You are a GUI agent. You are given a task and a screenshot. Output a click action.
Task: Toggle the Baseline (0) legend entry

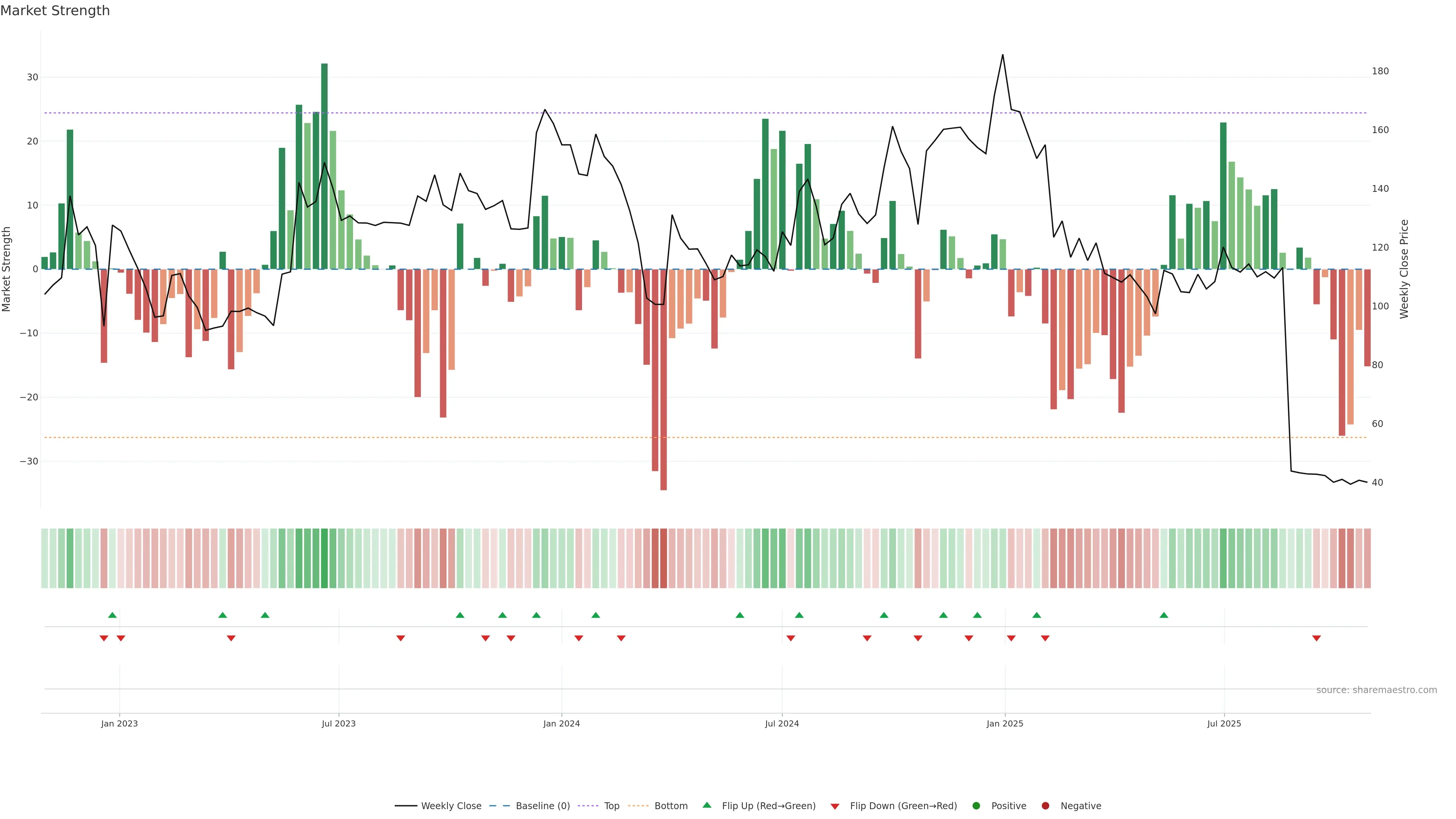point(542,806)
